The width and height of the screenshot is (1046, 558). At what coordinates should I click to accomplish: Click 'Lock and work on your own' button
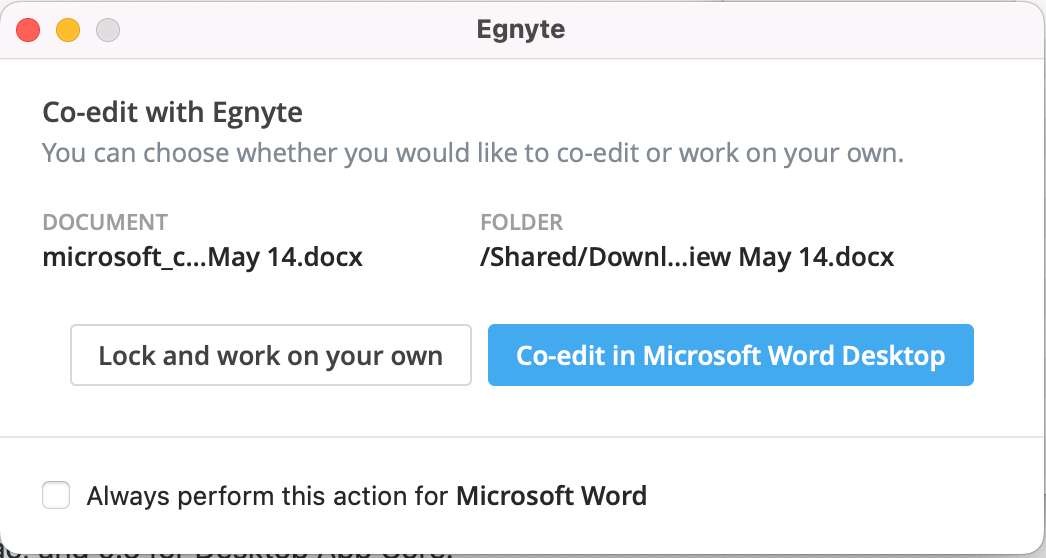[271, 355]
